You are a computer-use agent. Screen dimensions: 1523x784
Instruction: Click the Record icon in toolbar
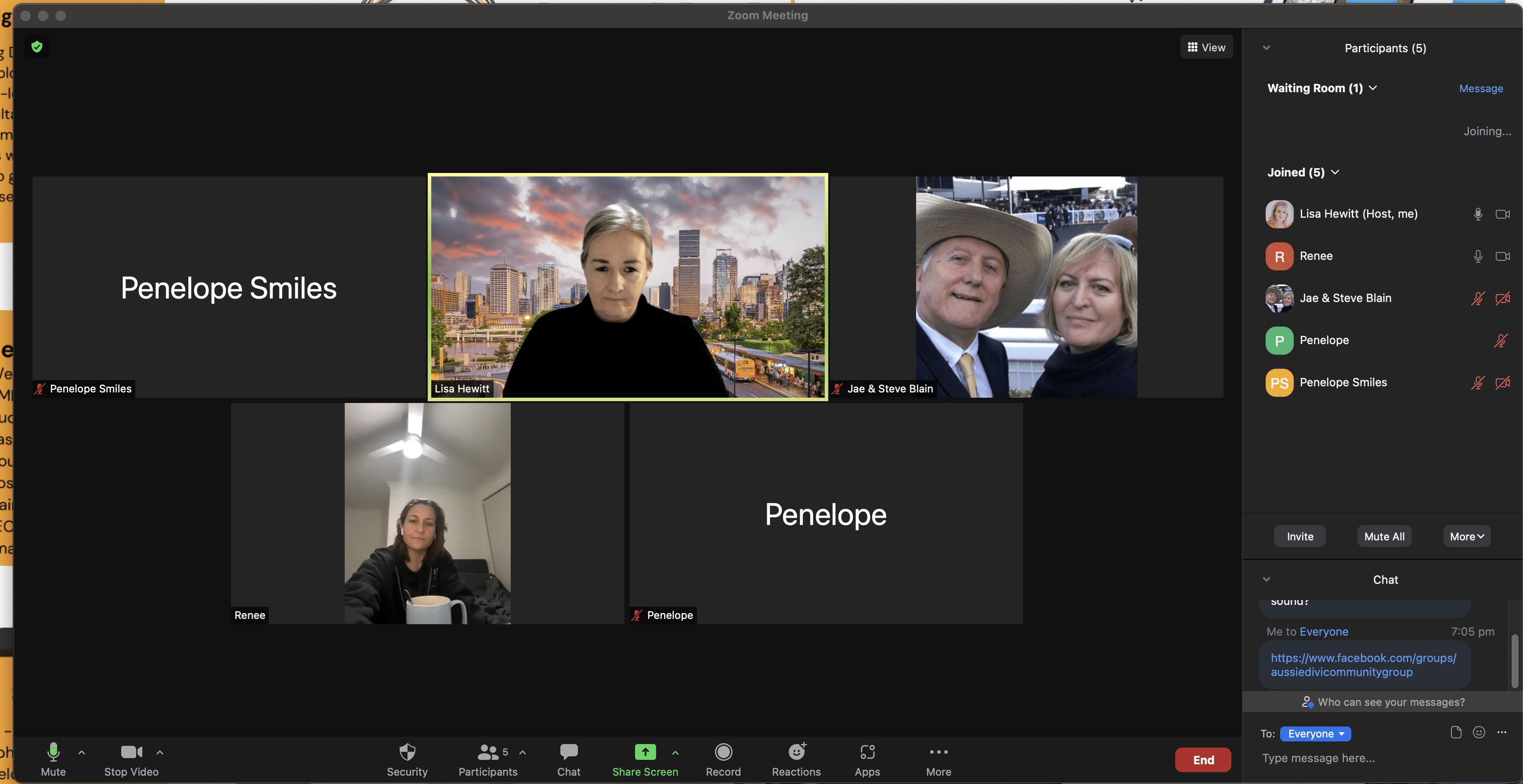point(723,752)
